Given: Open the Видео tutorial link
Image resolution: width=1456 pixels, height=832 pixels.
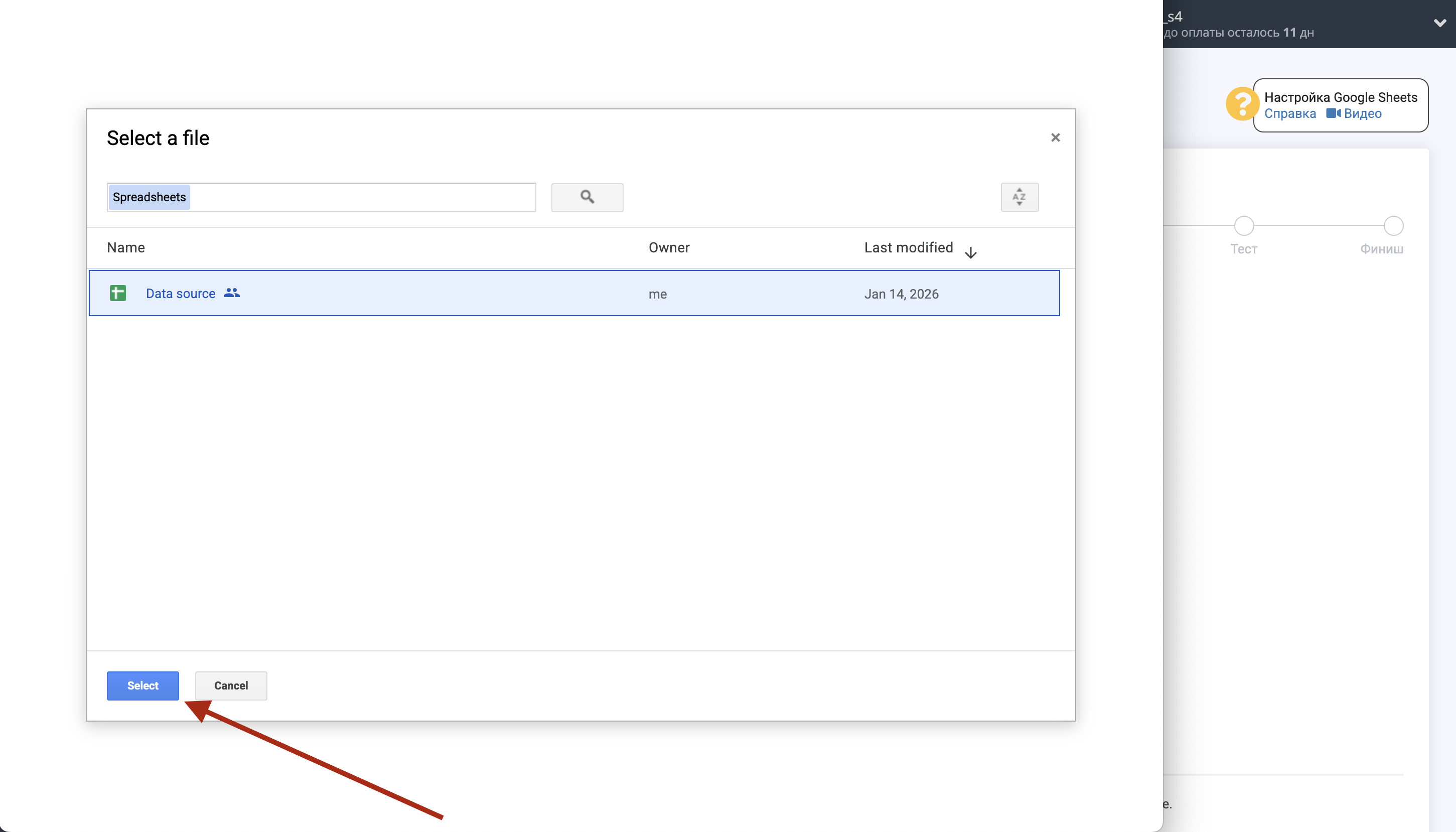Looking at the screenshot, I should 1363,114.
